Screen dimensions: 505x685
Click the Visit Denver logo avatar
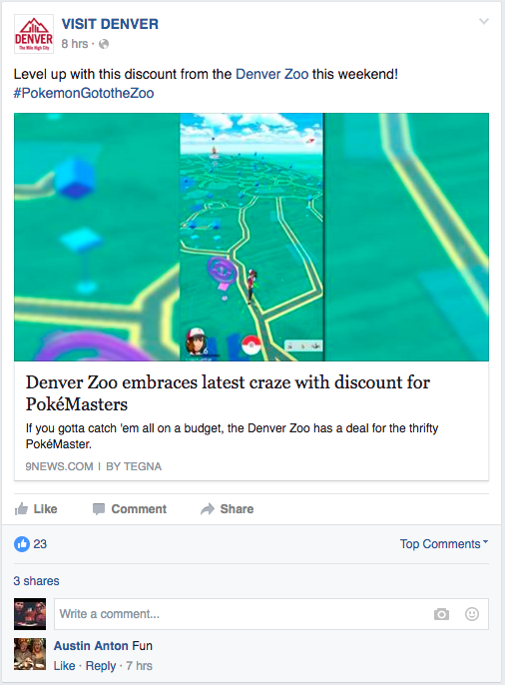[x=34, y=34]
